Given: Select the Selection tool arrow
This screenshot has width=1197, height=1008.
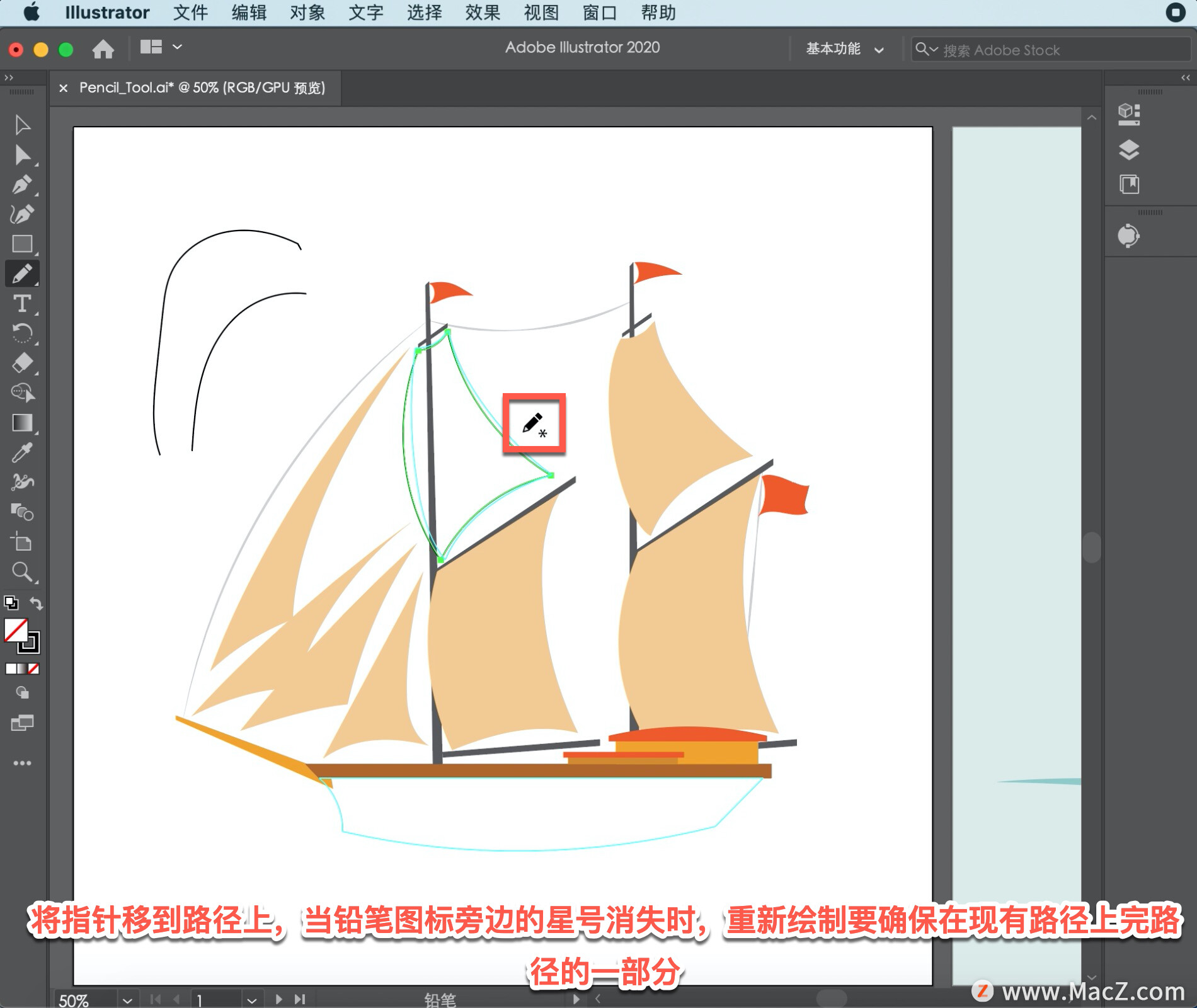Looking at the screenshot, I should [22, 125].
